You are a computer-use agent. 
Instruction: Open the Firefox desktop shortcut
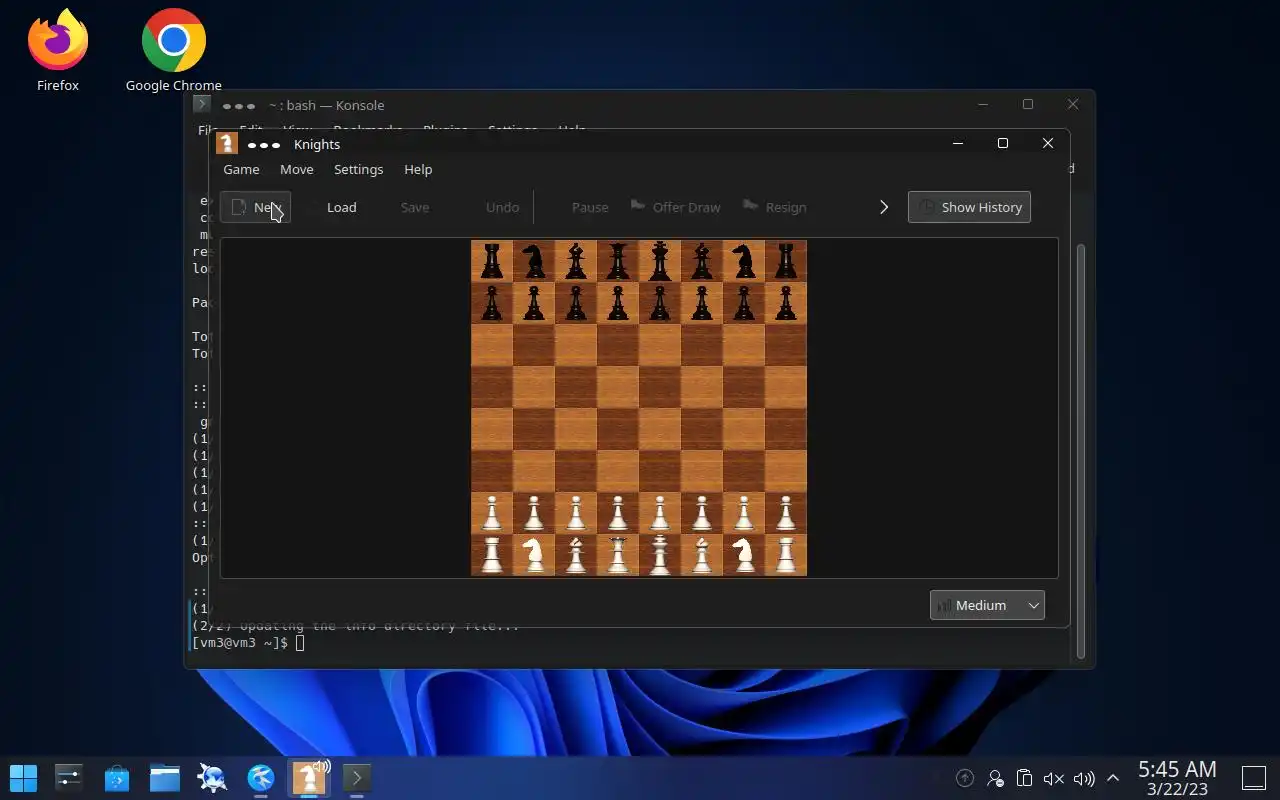(x=57, y=50)
